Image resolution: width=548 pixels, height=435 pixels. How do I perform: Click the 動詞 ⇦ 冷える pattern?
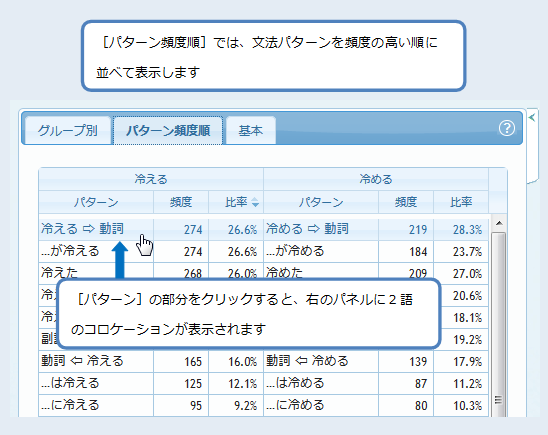[82, 361]
